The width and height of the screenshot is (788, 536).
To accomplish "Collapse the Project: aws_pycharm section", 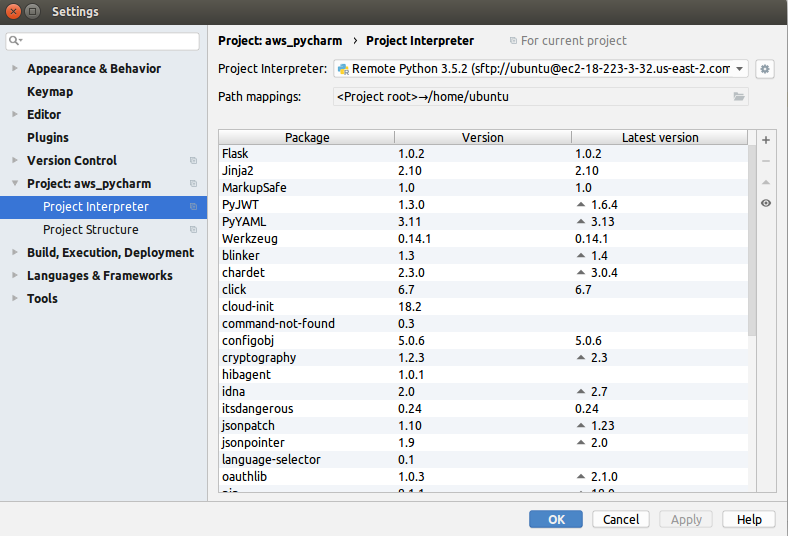I will pyautogui.click(x=15, y=183).
